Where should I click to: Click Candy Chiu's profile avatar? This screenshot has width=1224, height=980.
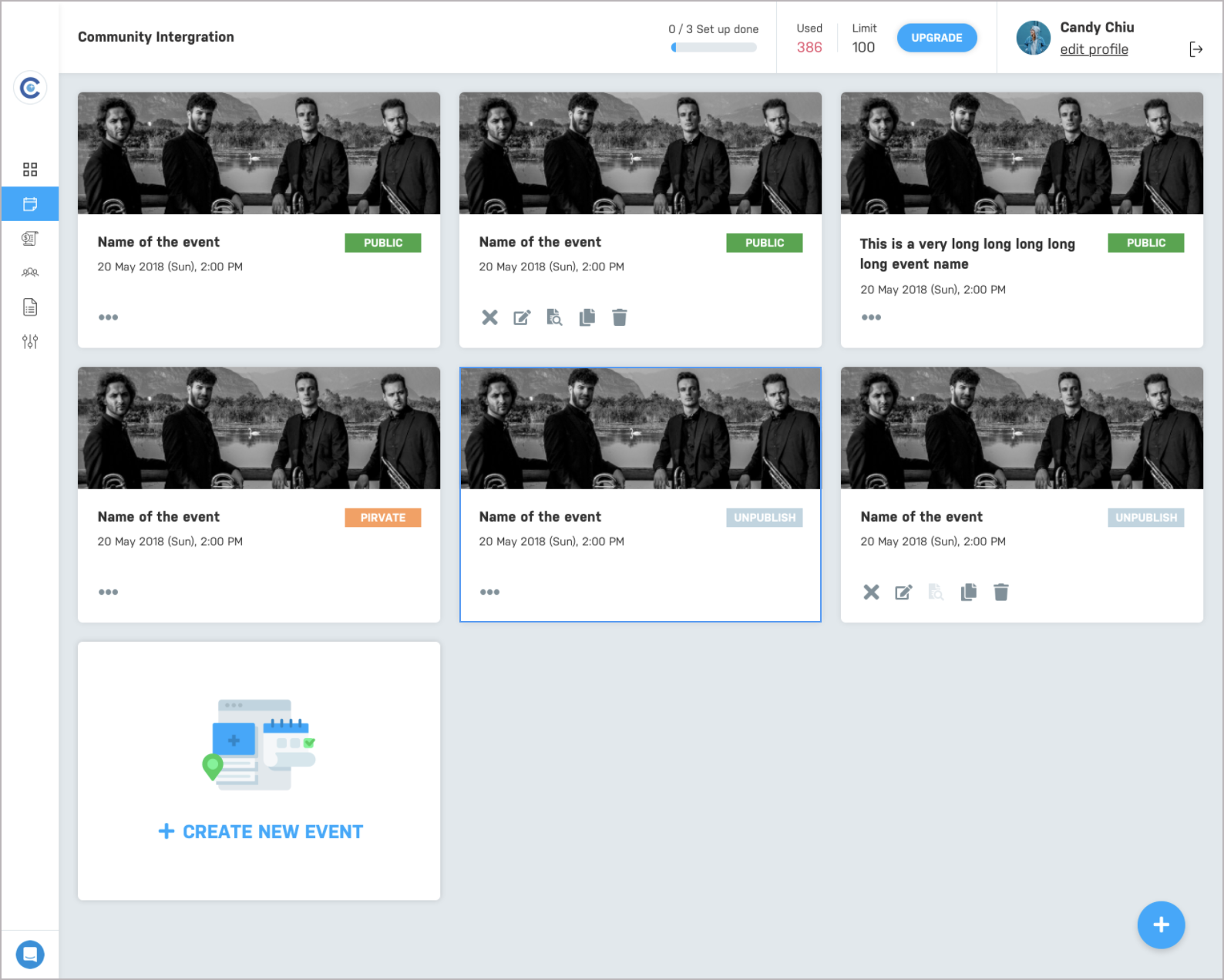1033,38
